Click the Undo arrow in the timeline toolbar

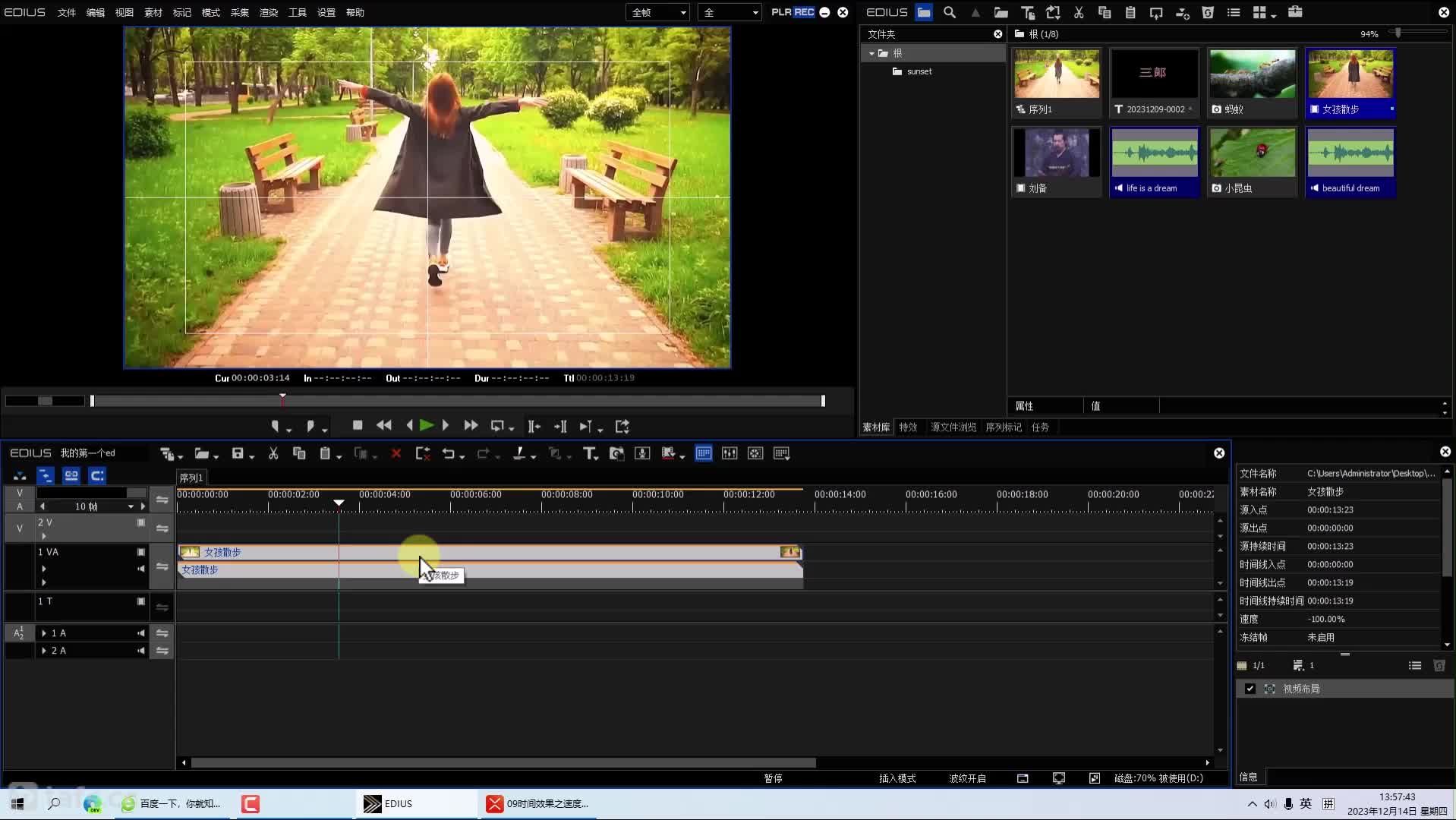click(448, 454)
